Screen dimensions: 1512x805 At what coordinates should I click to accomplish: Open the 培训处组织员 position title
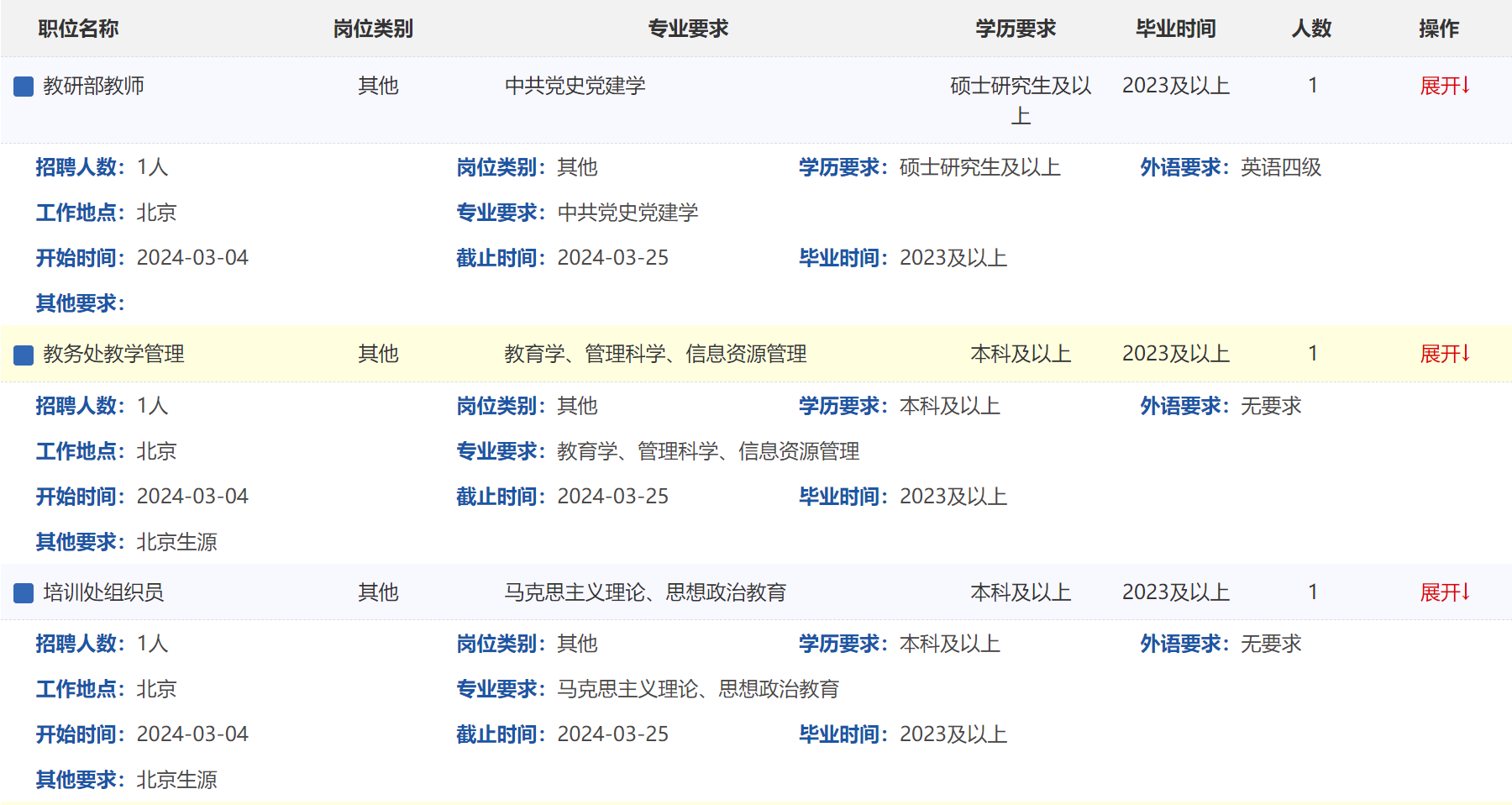coord(103,592)
